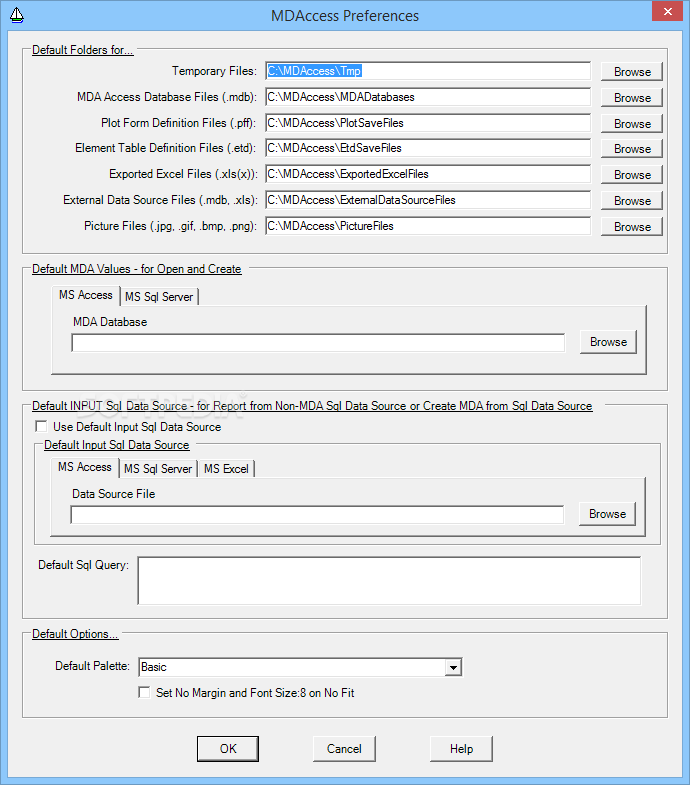Click the Exported Excel Files path field
Viewport: 690px width, 785px height.
[x=428, y=174]
